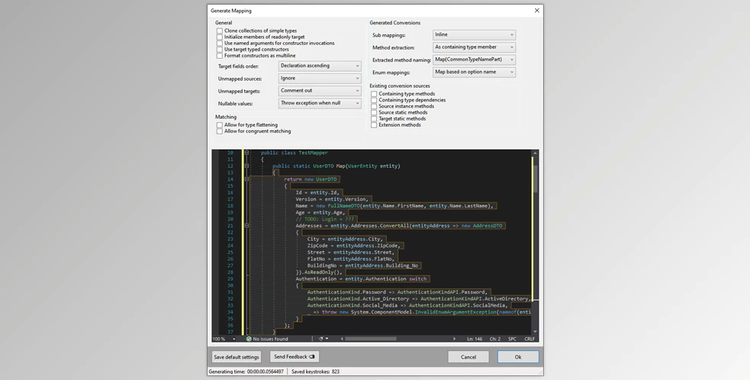Open Method extraction dropdown
The image size is (750, 380).
click(x=474, y=47)
